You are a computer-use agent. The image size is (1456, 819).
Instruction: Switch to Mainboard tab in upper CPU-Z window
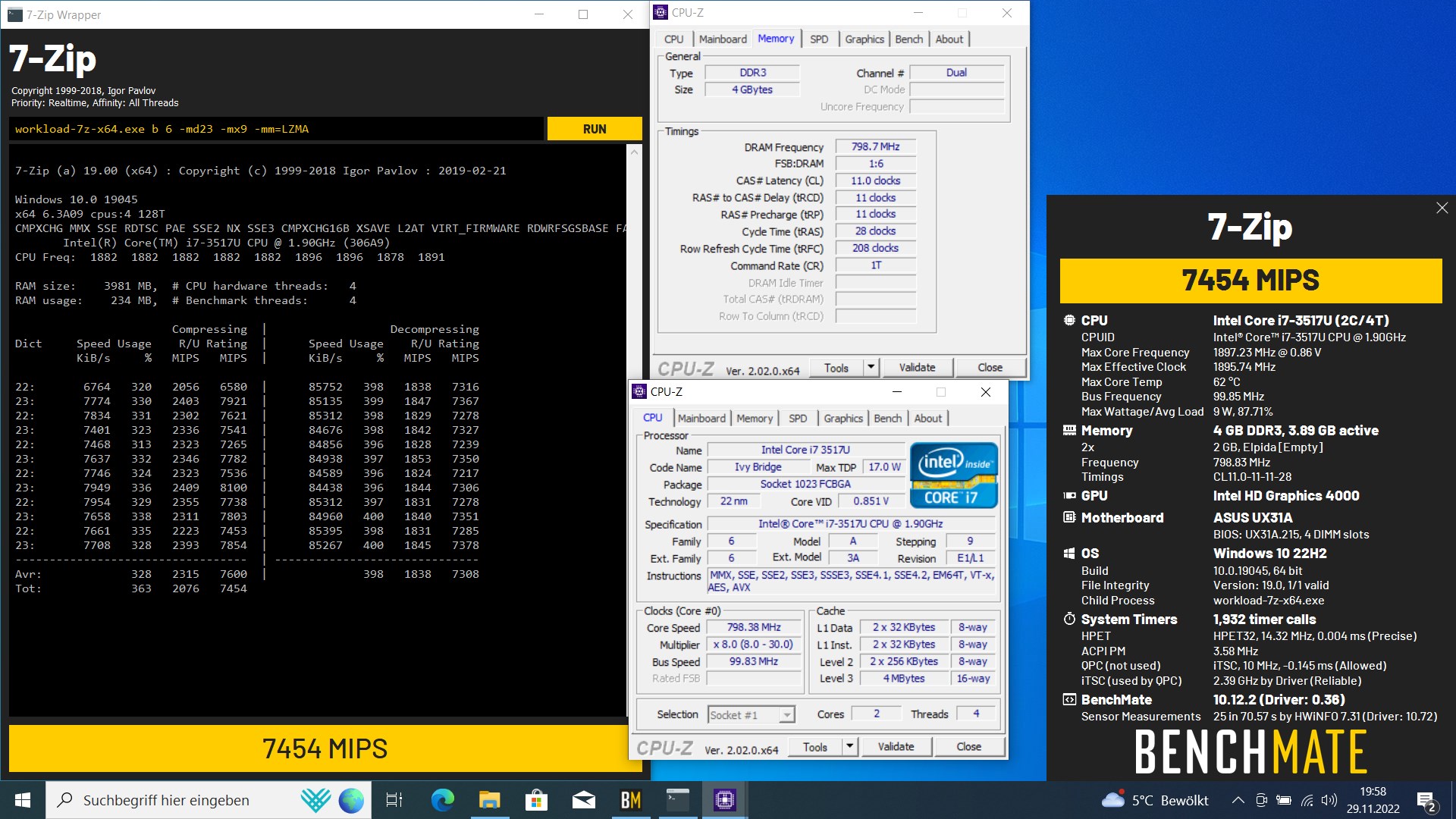[723, 39]
